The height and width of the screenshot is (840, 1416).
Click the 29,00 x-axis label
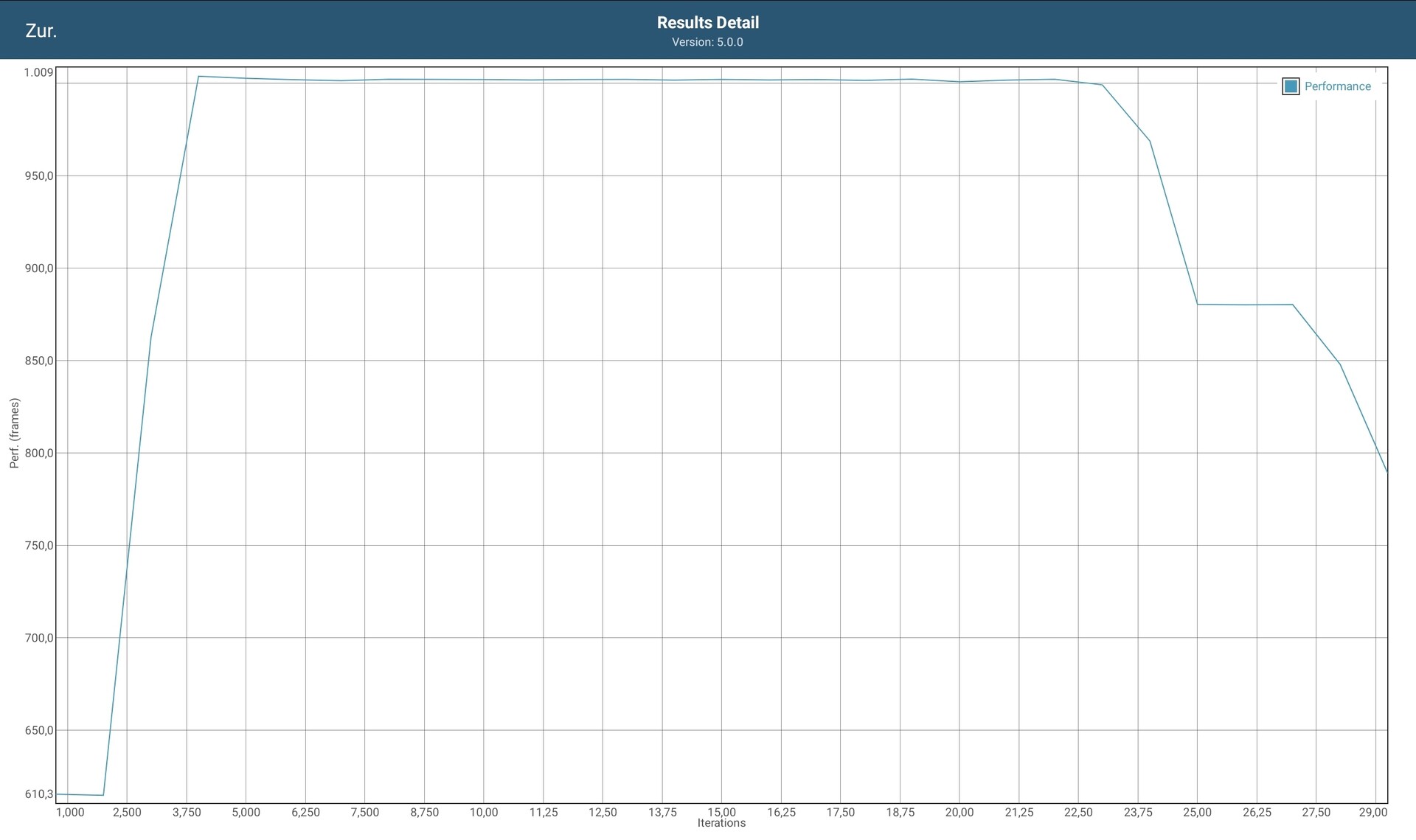point(1373,812)
